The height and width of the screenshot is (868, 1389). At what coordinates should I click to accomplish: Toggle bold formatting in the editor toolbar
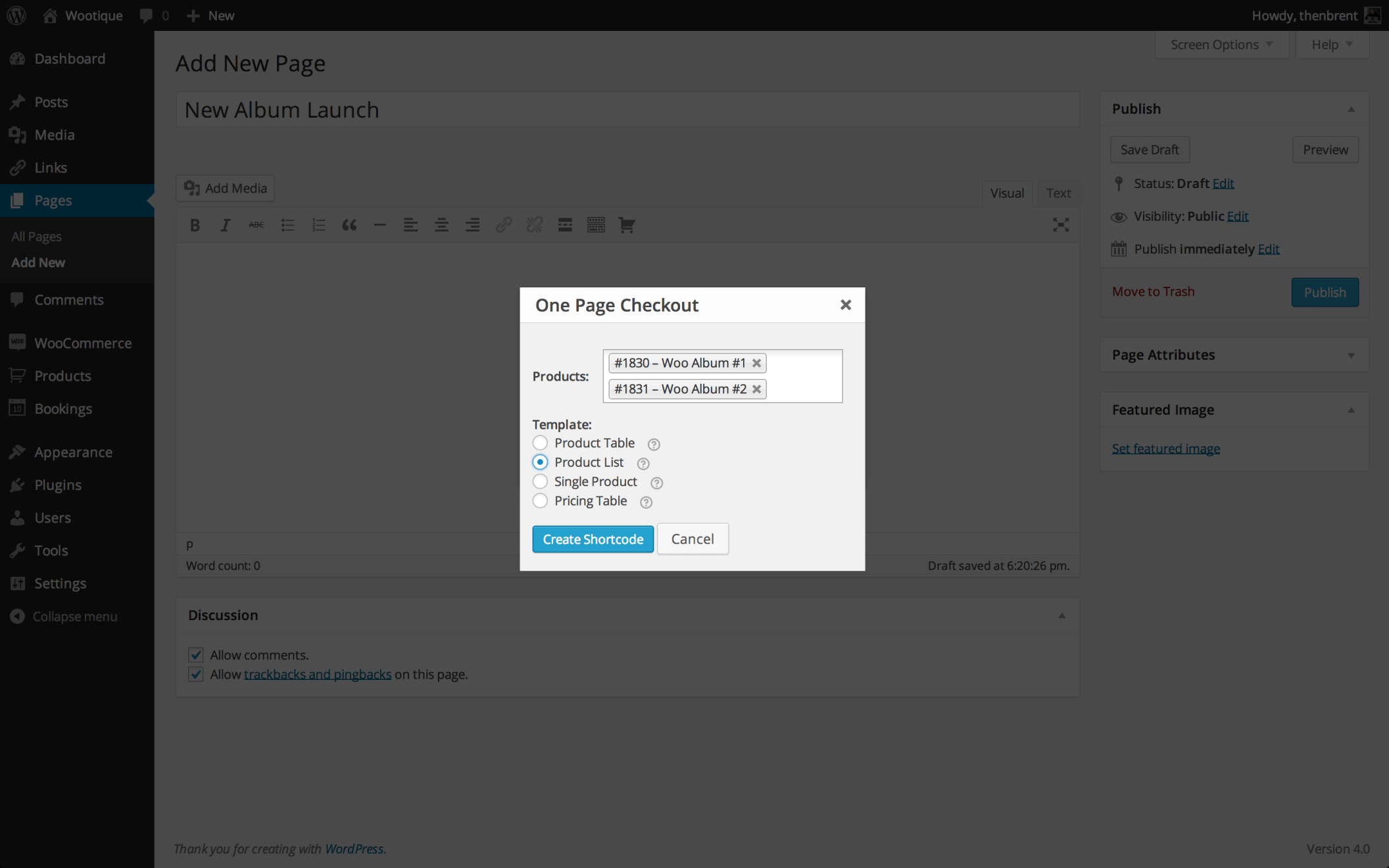[195, 225]
